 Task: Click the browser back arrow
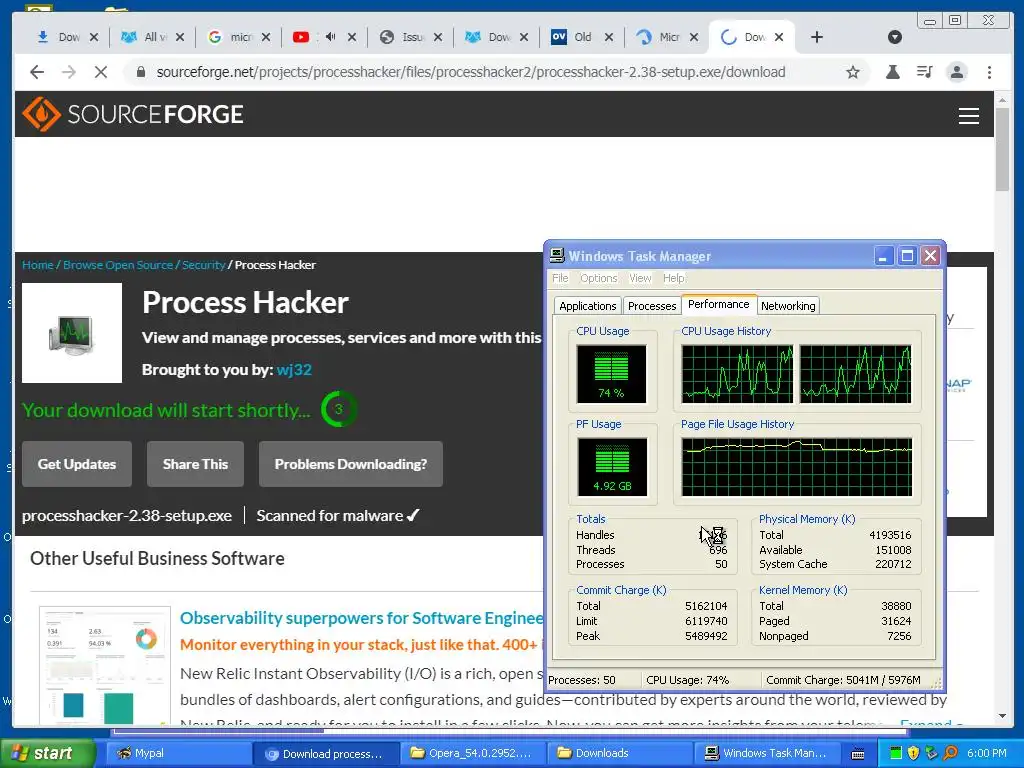(x=37, y=72)
